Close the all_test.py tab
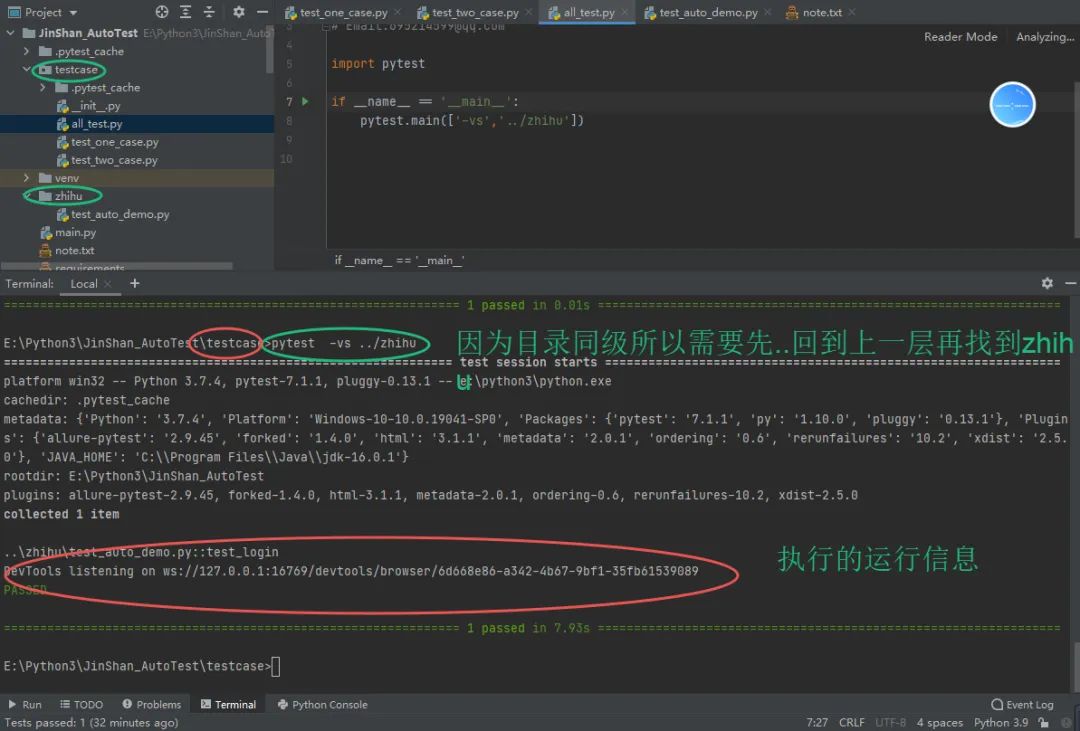This screenshot has height=731, width=1080. 625,12
